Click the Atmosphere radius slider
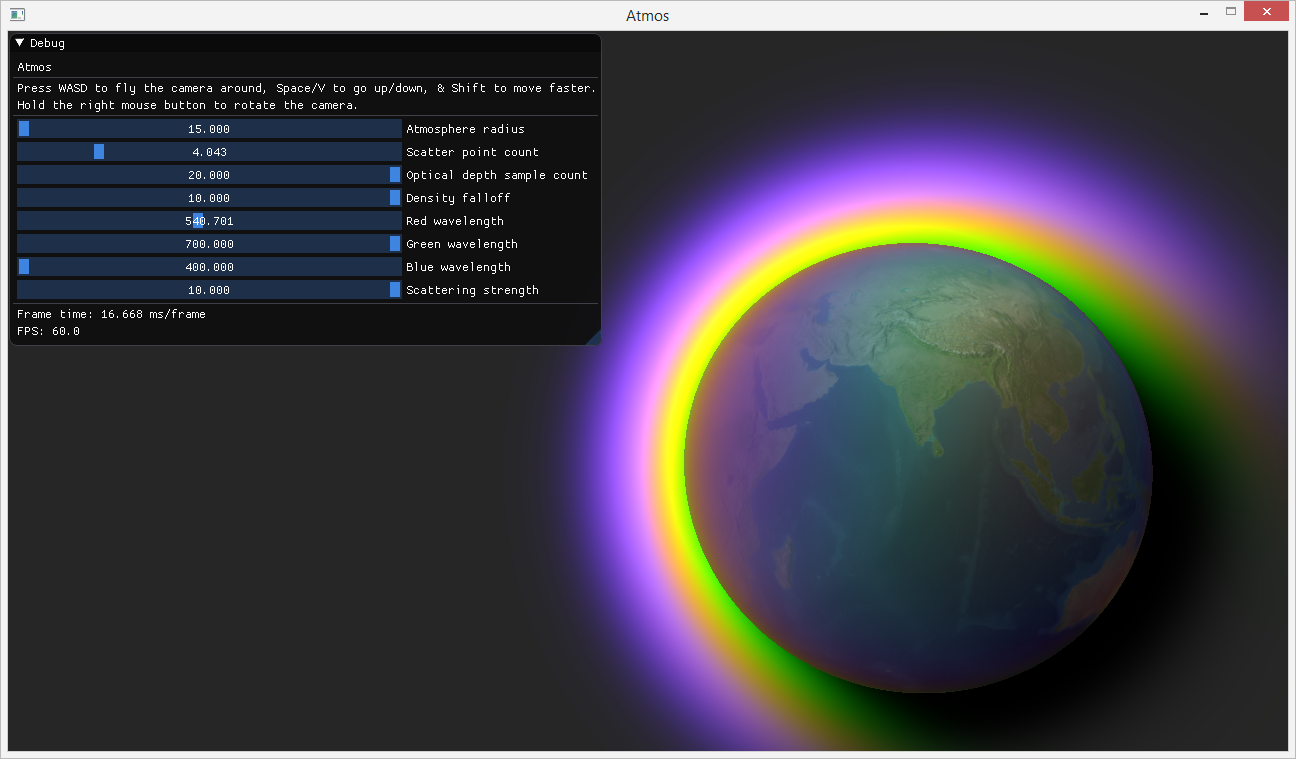The height and width of the screenshot is (759, 1296). pyautogui.click(x=209, y=129)
